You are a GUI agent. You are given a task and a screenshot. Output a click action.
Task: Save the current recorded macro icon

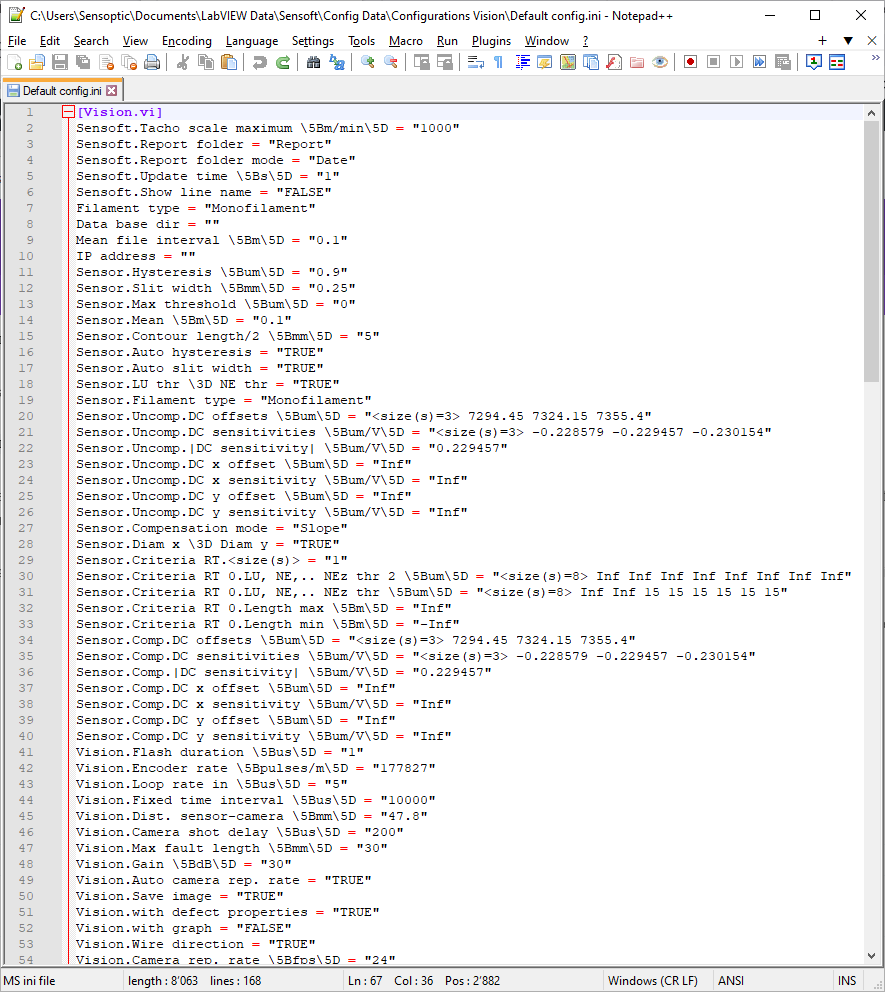pos(783,62)
